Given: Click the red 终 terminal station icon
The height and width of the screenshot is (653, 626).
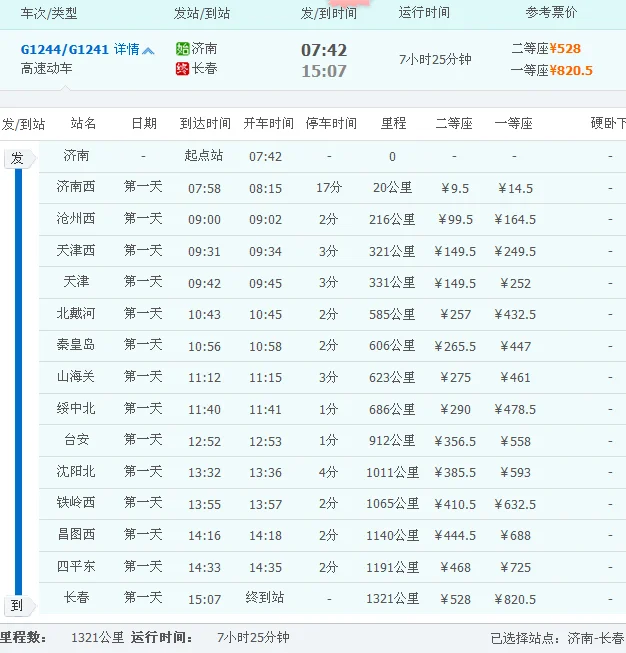Looking at the screenshot, I should (182, 69).
